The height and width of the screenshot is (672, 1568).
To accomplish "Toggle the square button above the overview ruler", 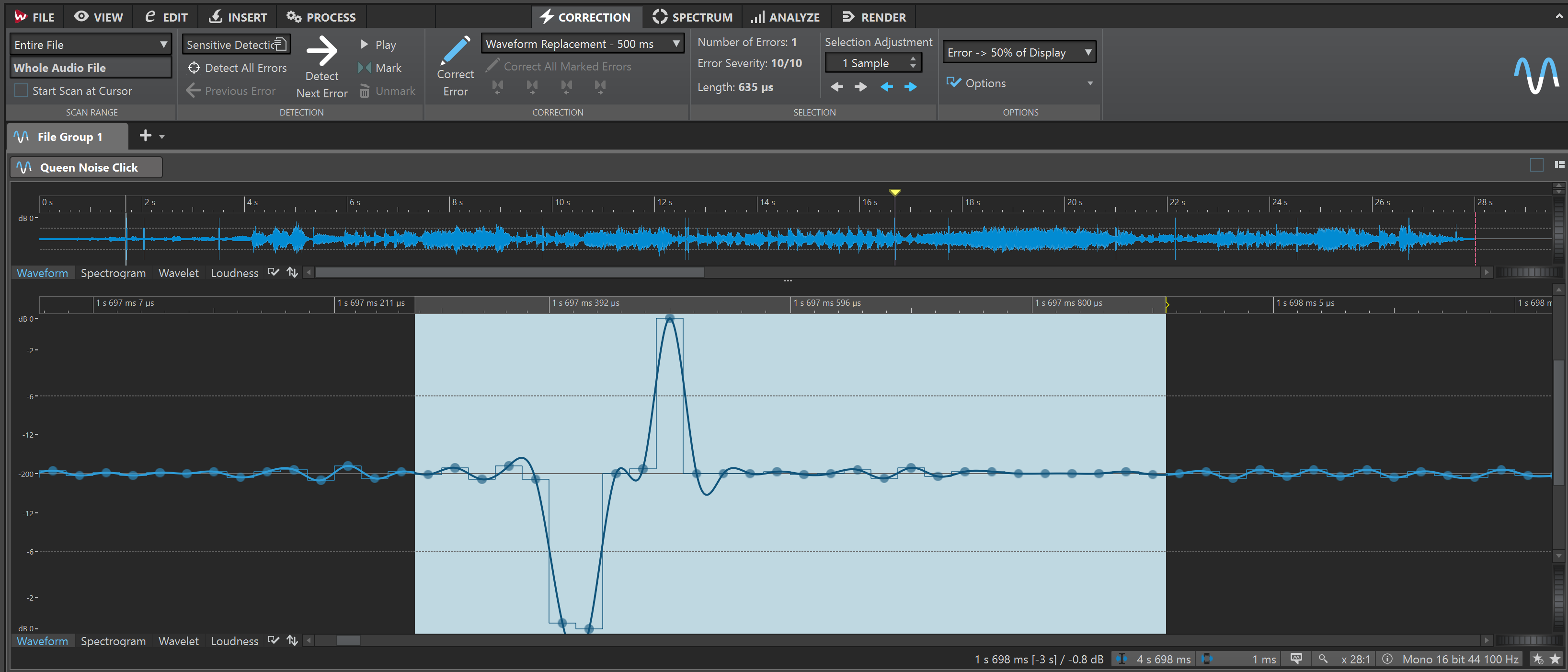I will point(1536,164).
